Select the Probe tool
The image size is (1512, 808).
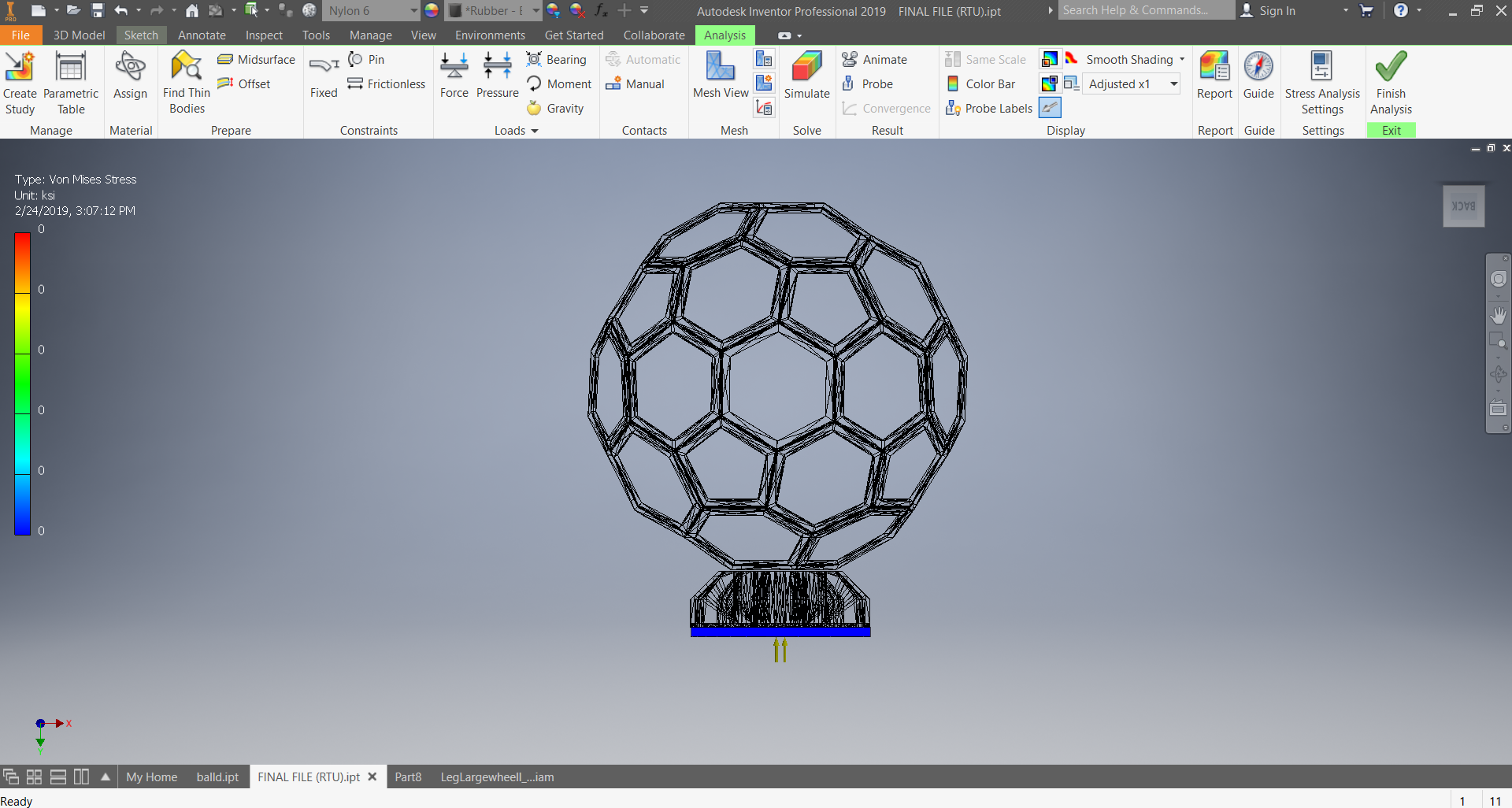(x=867, y=83)
